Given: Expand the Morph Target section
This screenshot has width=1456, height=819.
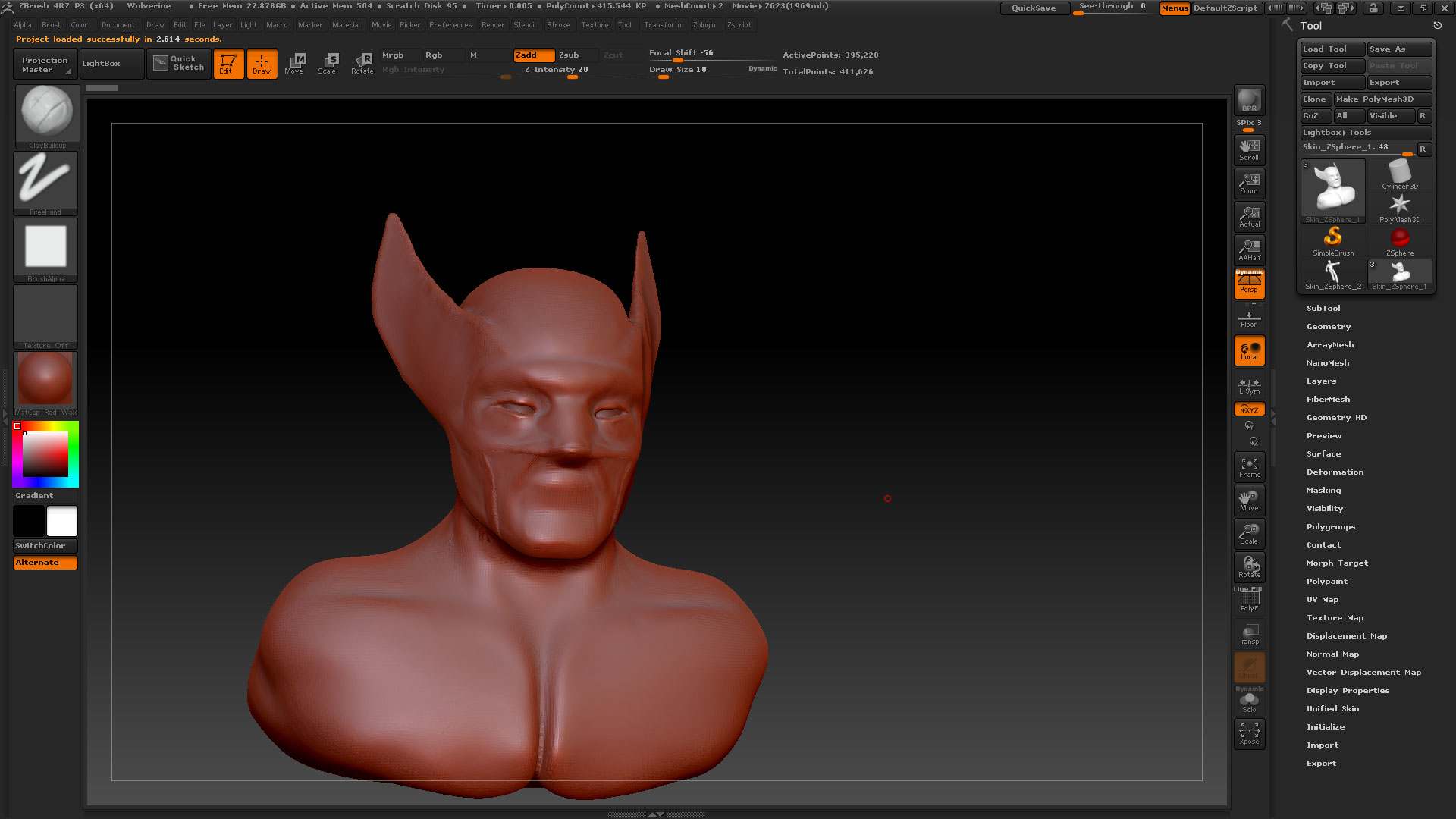Looking at the screenshot, I should pos(1337,563).
